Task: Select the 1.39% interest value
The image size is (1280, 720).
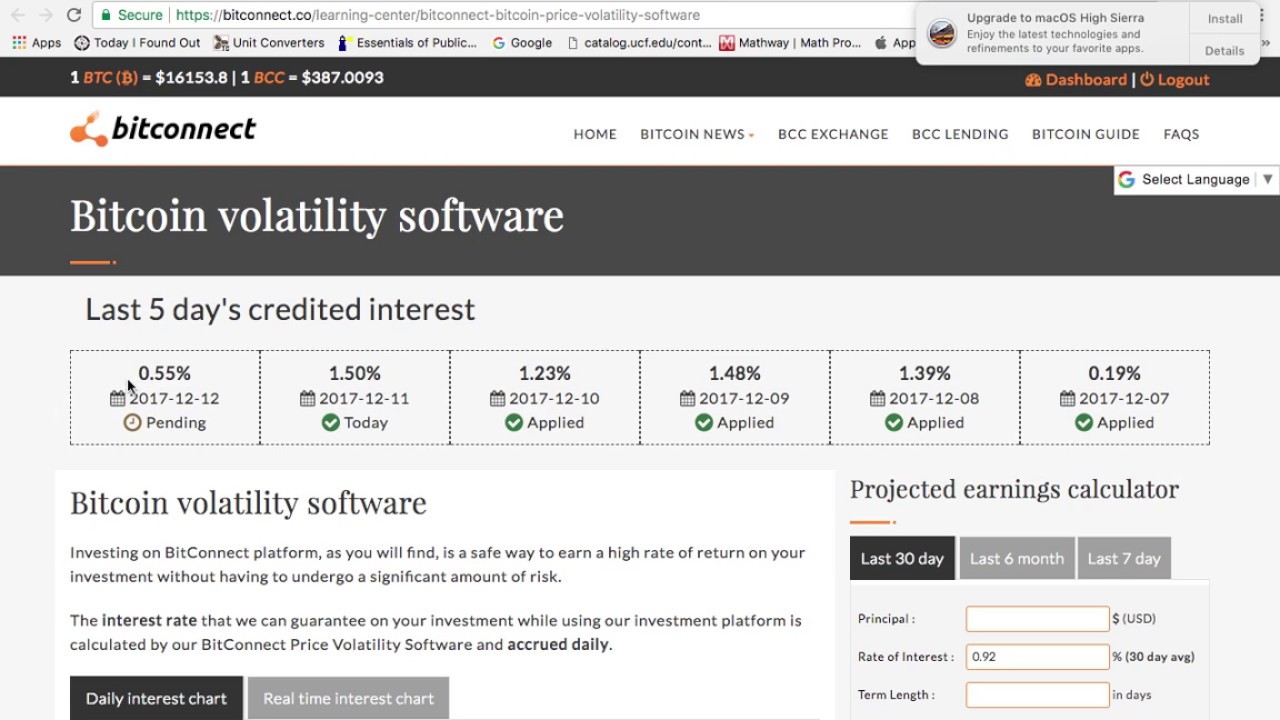Action: [925, 373]
